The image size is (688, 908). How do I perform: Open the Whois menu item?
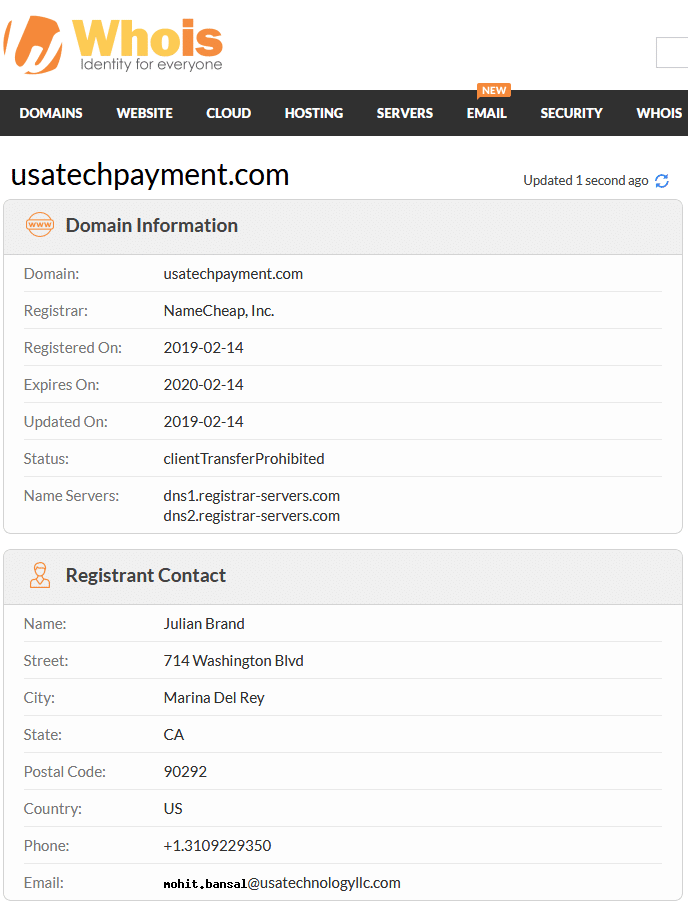[659, 113]
